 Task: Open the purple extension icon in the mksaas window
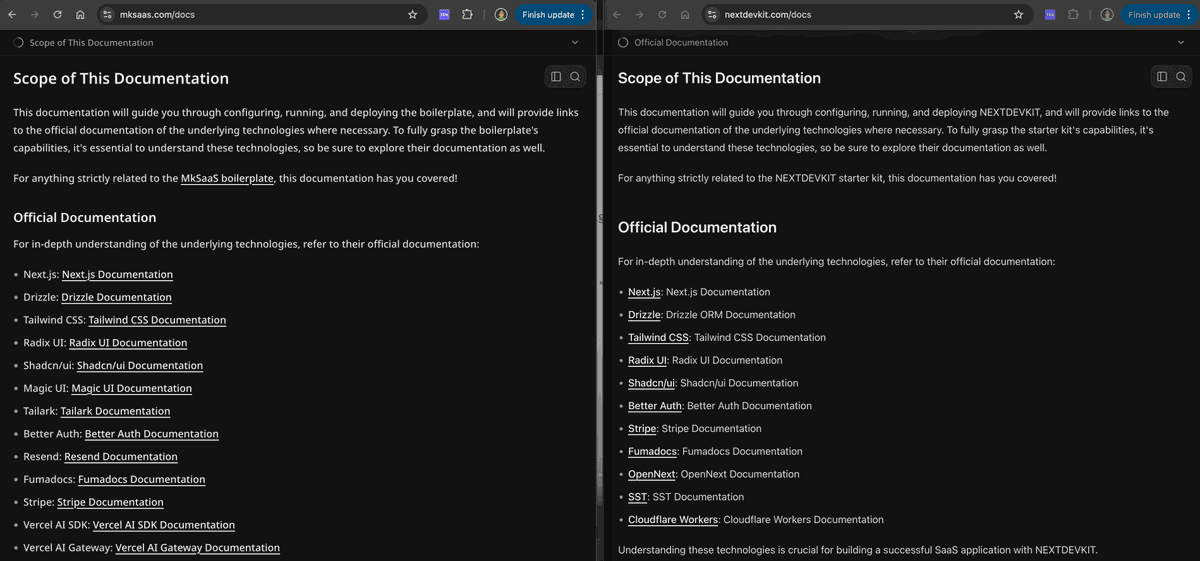click(444, 15)
